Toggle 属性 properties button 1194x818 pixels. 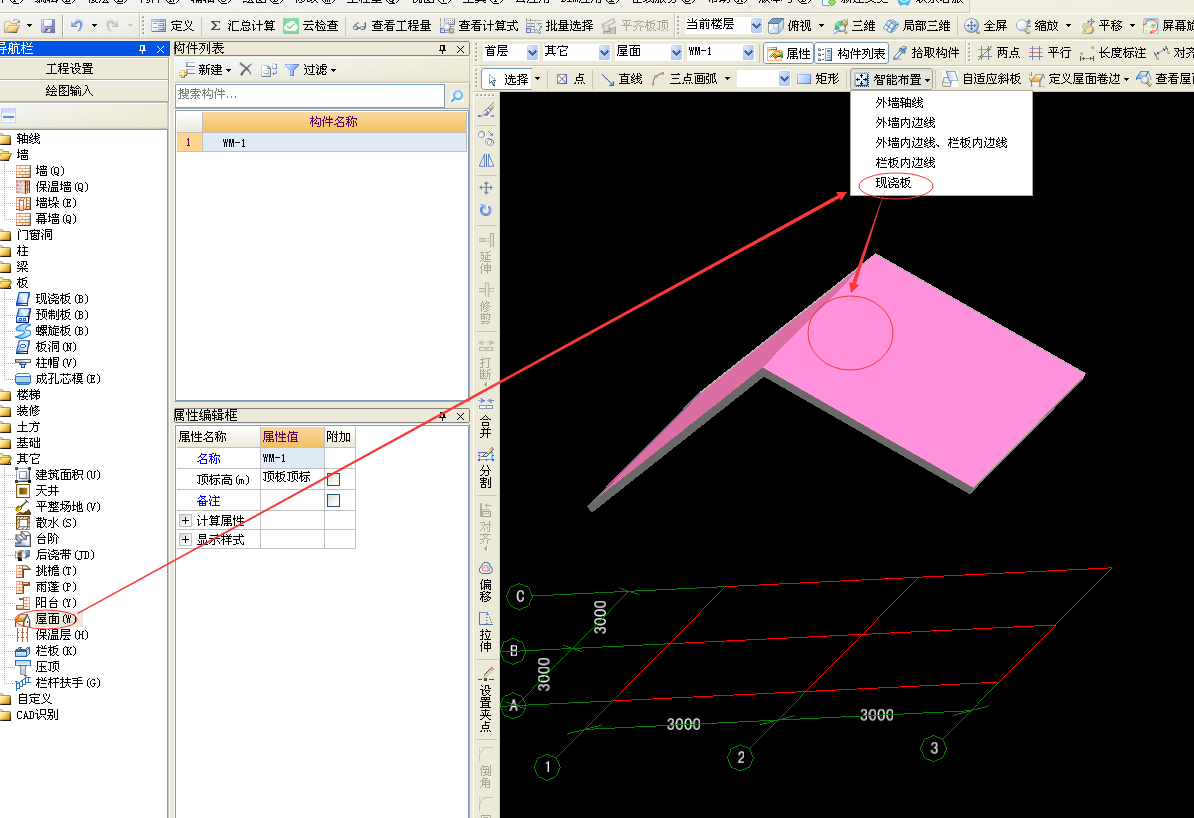[788, 53]
